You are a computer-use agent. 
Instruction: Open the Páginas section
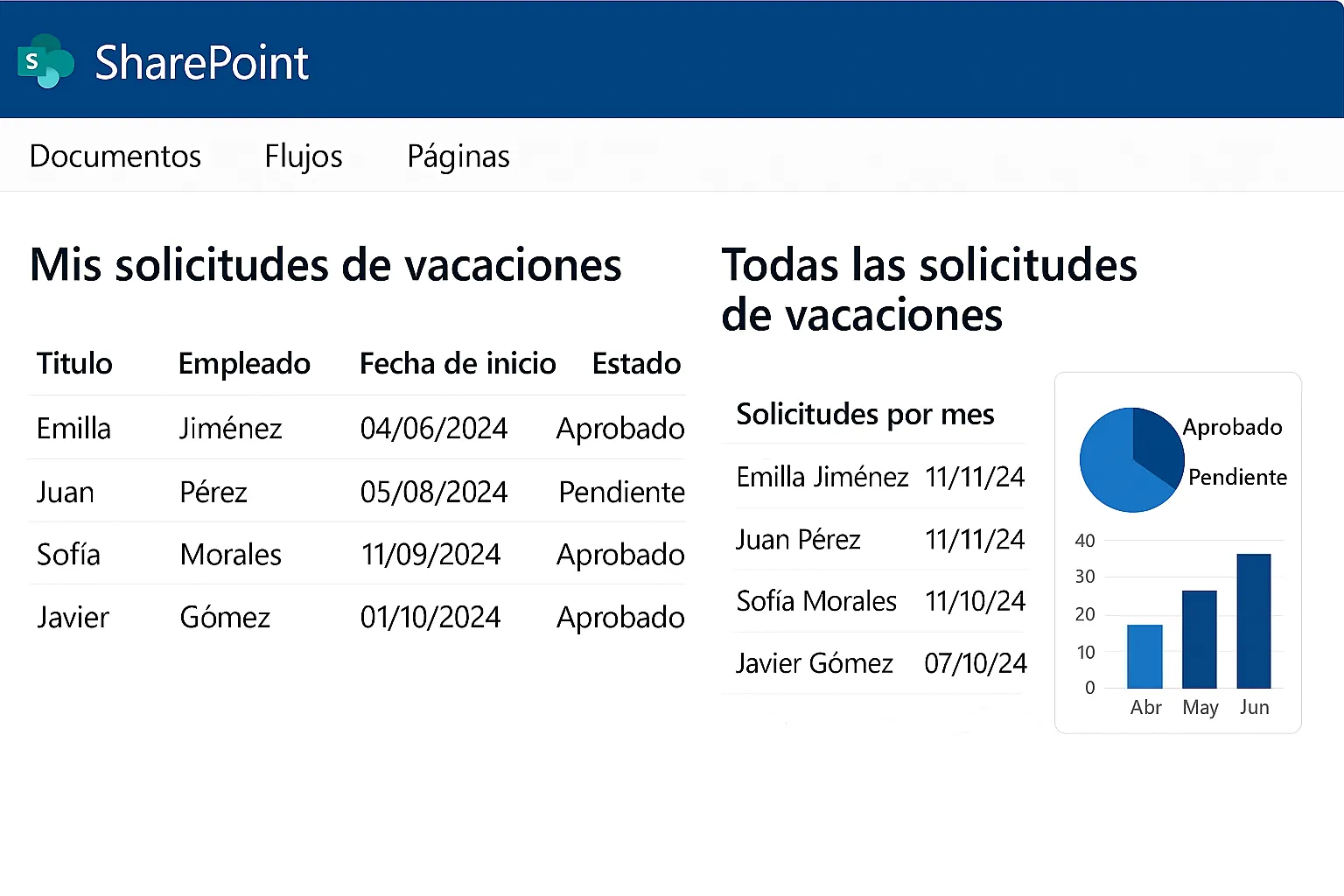pyautogui.click(x=458, y=156)
